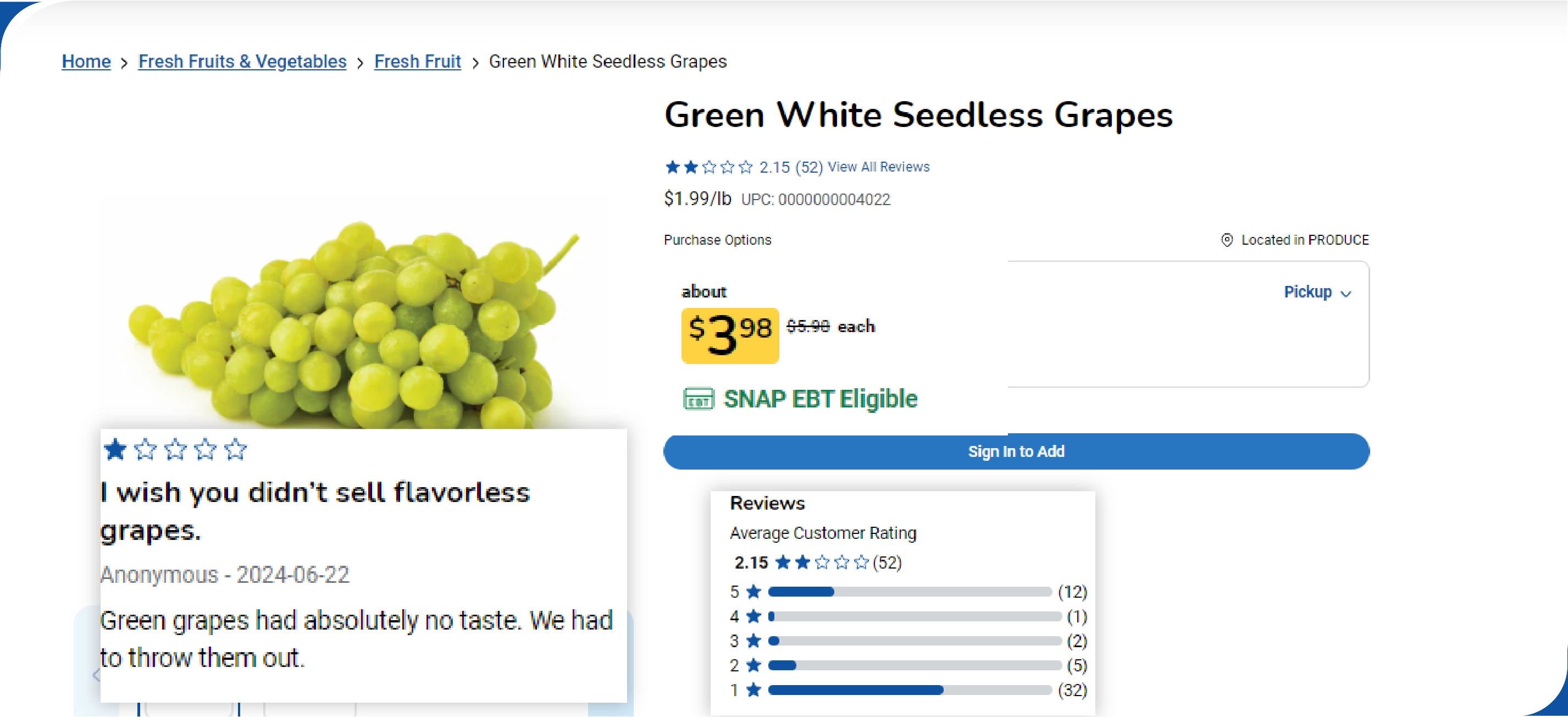Select the first star in the product rating

pyautogui.click(x=672, y=166)
